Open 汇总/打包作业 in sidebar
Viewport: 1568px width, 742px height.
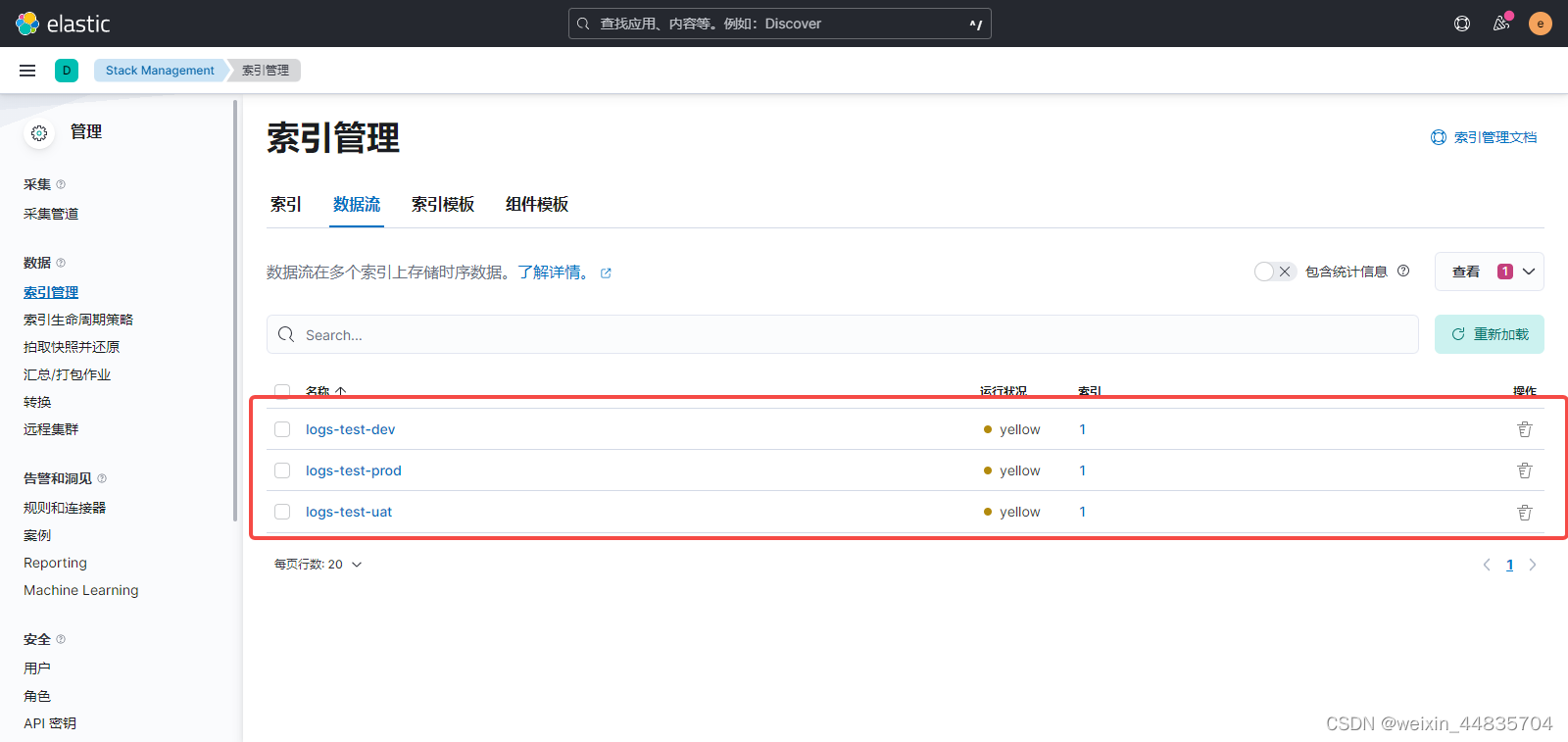tap(67, 374)
